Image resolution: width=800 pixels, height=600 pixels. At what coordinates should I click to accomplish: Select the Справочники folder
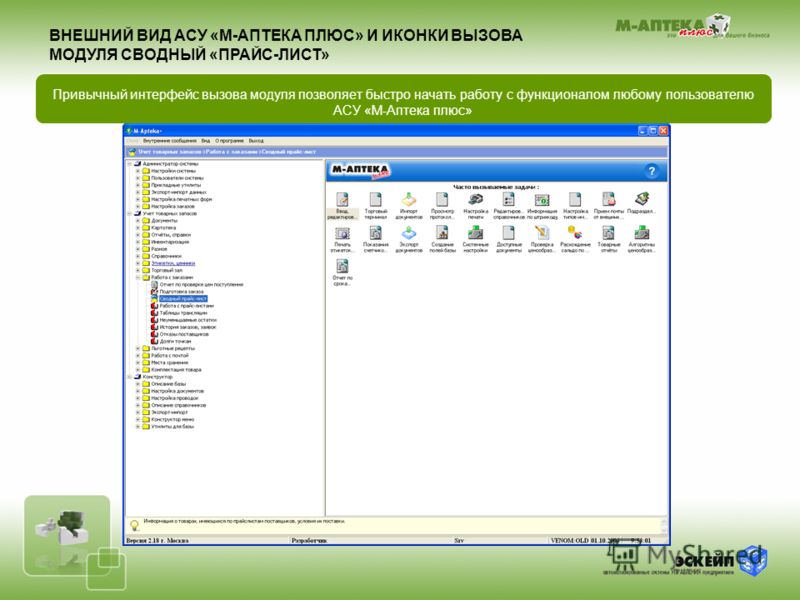coord(166,256)
